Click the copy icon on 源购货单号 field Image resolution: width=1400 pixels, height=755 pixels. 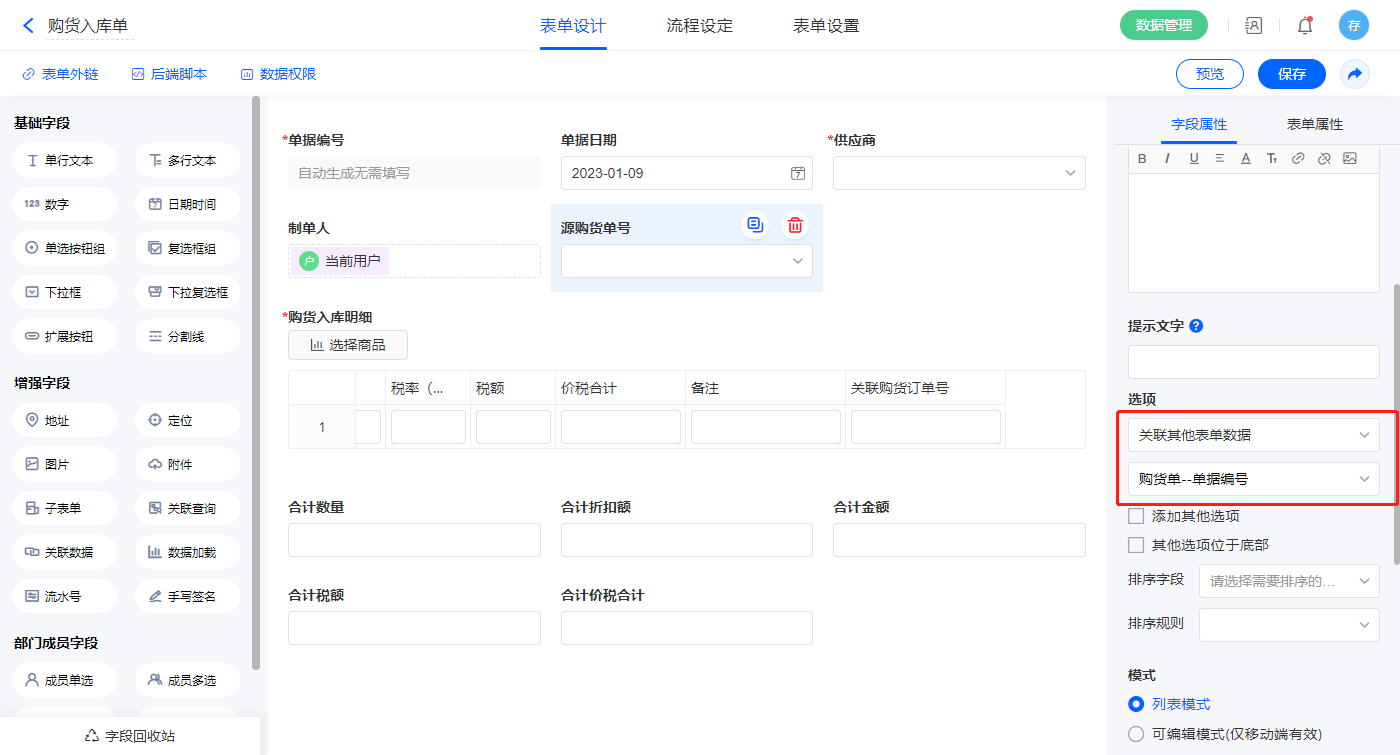pyautogui.click(x=755, y=225)
